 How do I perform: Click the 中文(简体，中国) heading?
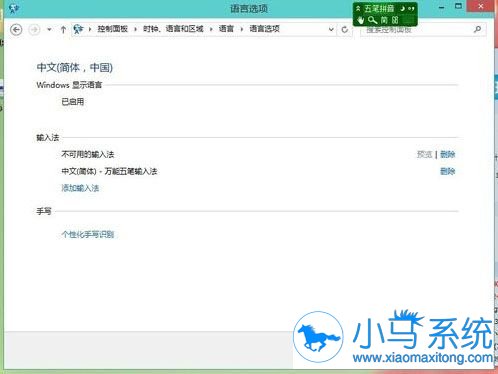coord(75,68)
